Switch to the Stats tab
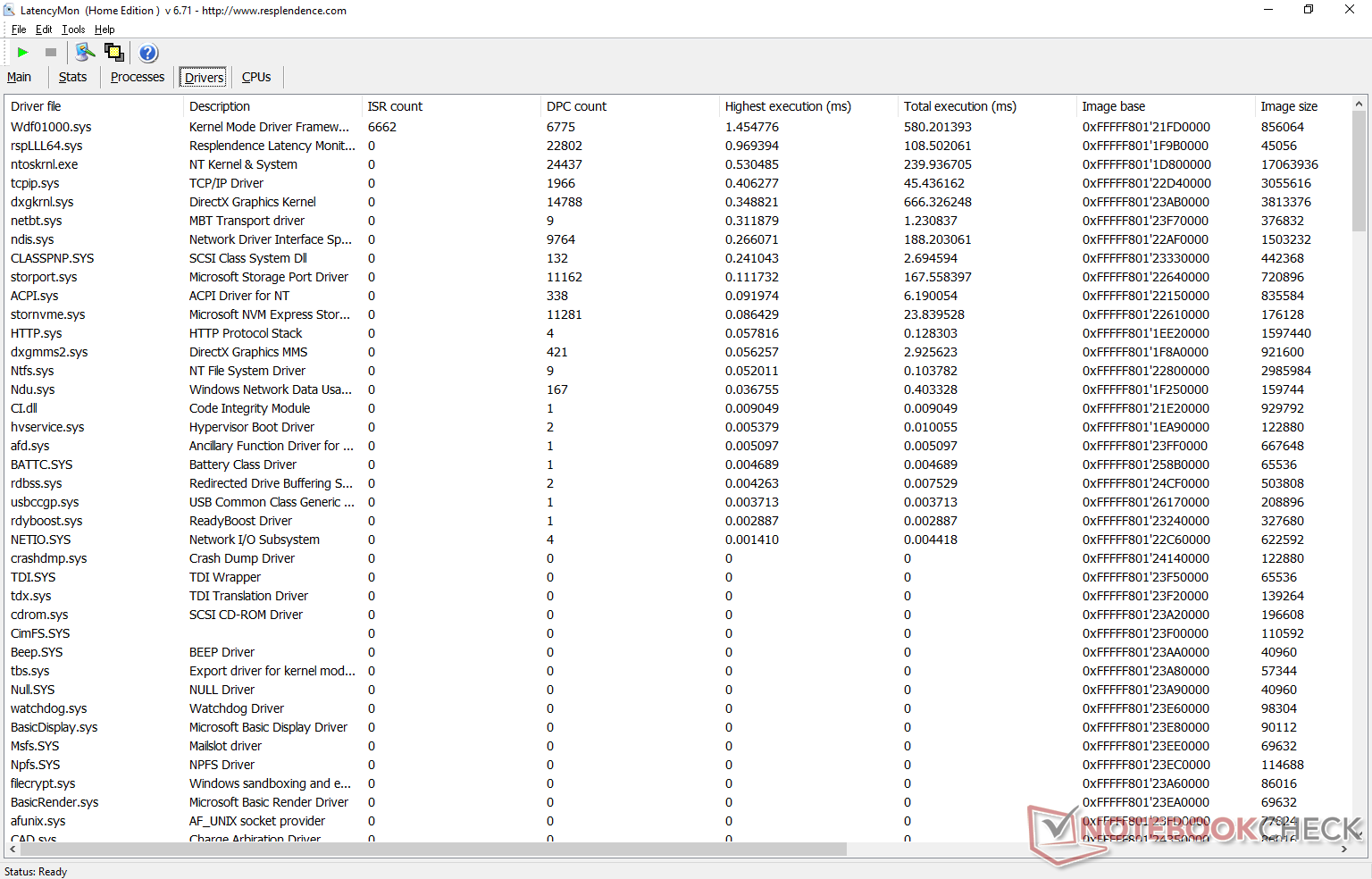Screen dimensions: 1372x879 [x=72, y=77]
